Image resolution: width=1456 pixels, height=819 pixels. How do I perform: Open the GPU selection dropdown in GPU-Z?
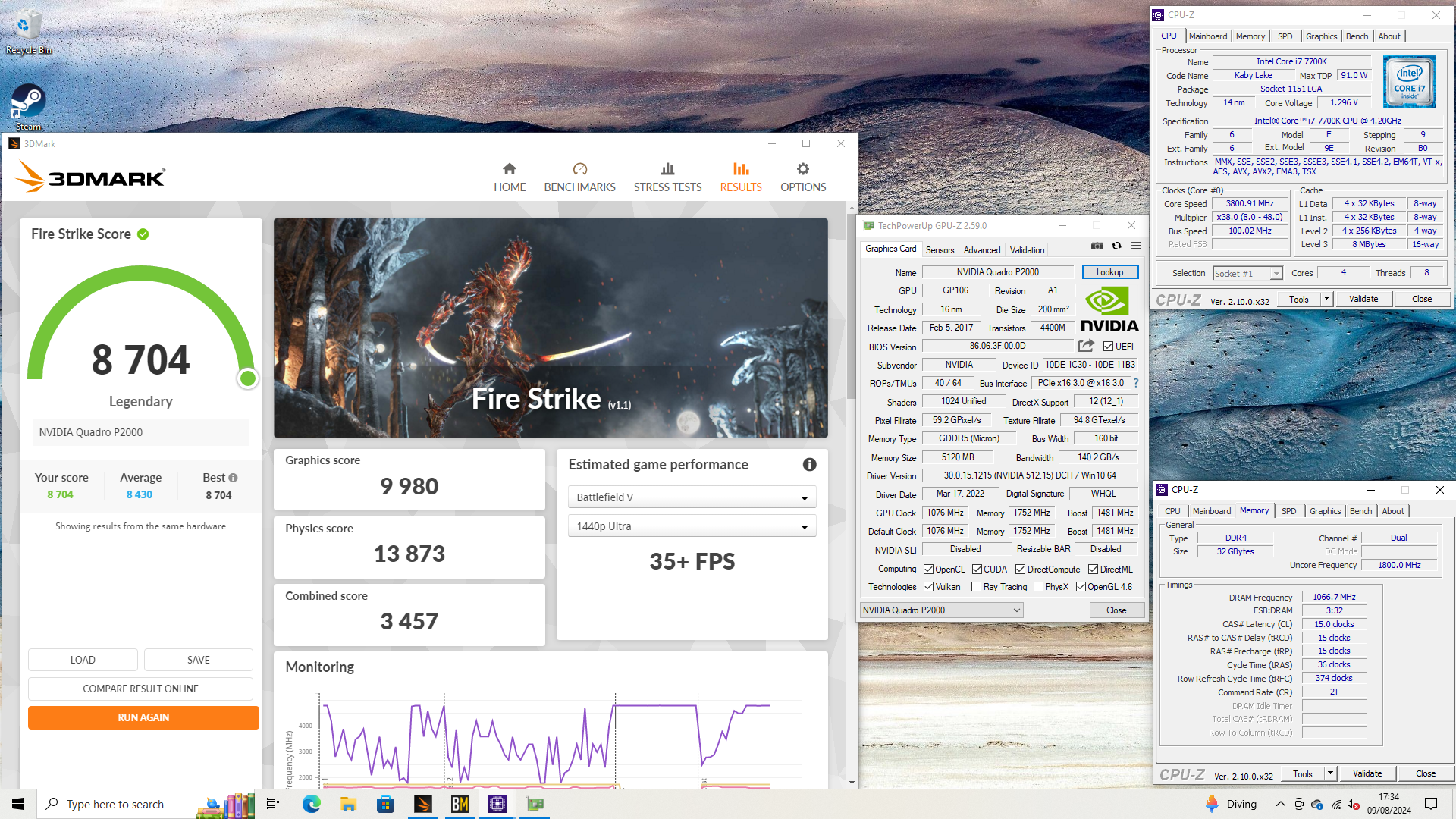(x=942, y=610)
